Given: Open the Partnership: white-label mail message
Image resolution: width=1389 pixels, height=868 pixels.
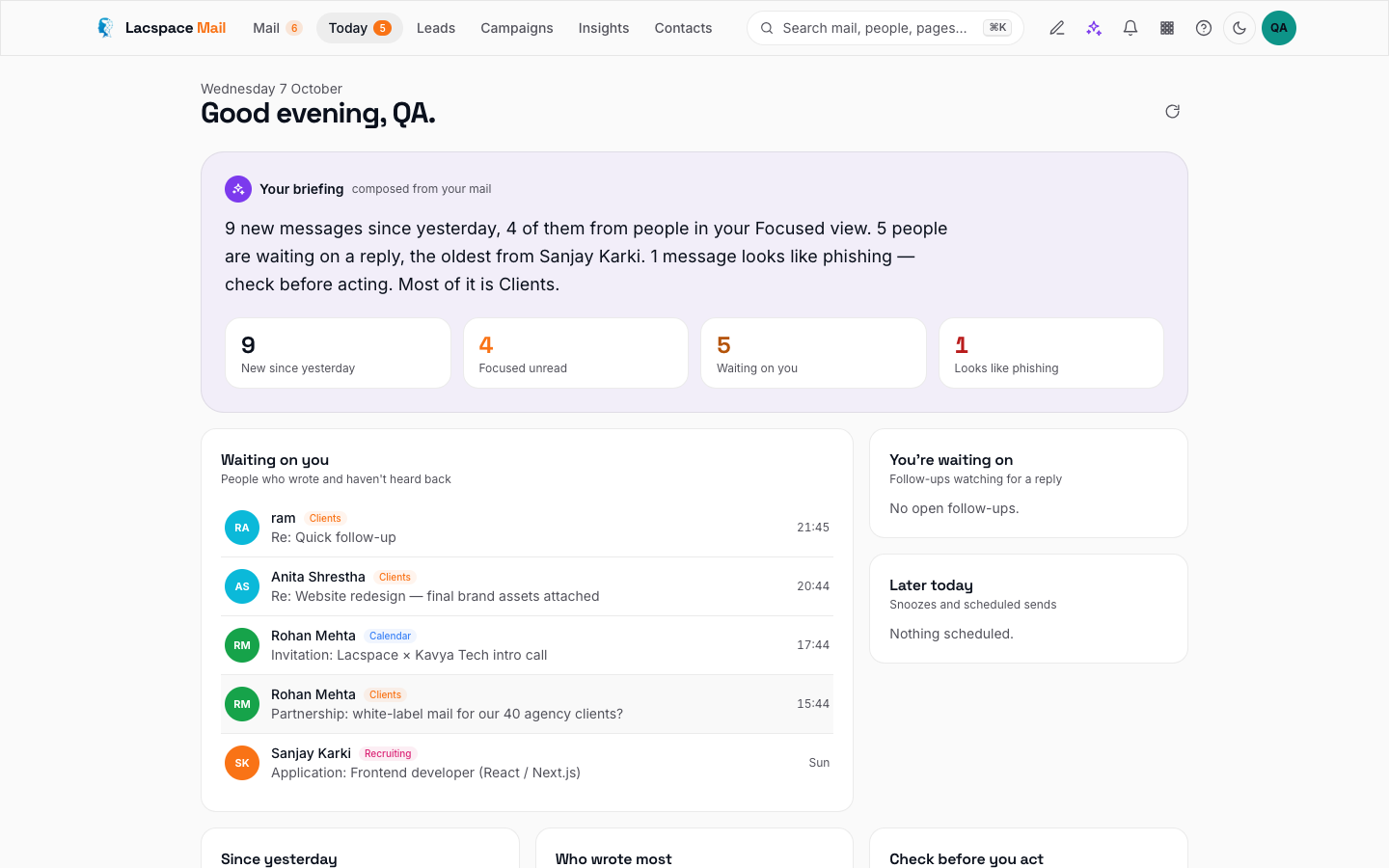Looking at the screenshot, I should coord(527,704).
